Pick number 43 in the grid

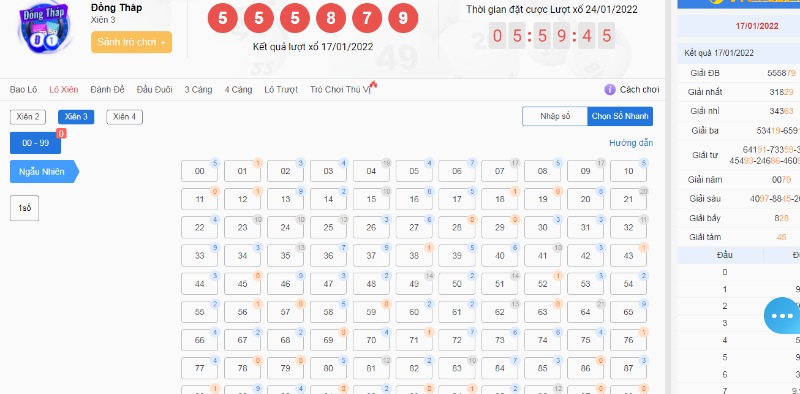click(629, 256)
